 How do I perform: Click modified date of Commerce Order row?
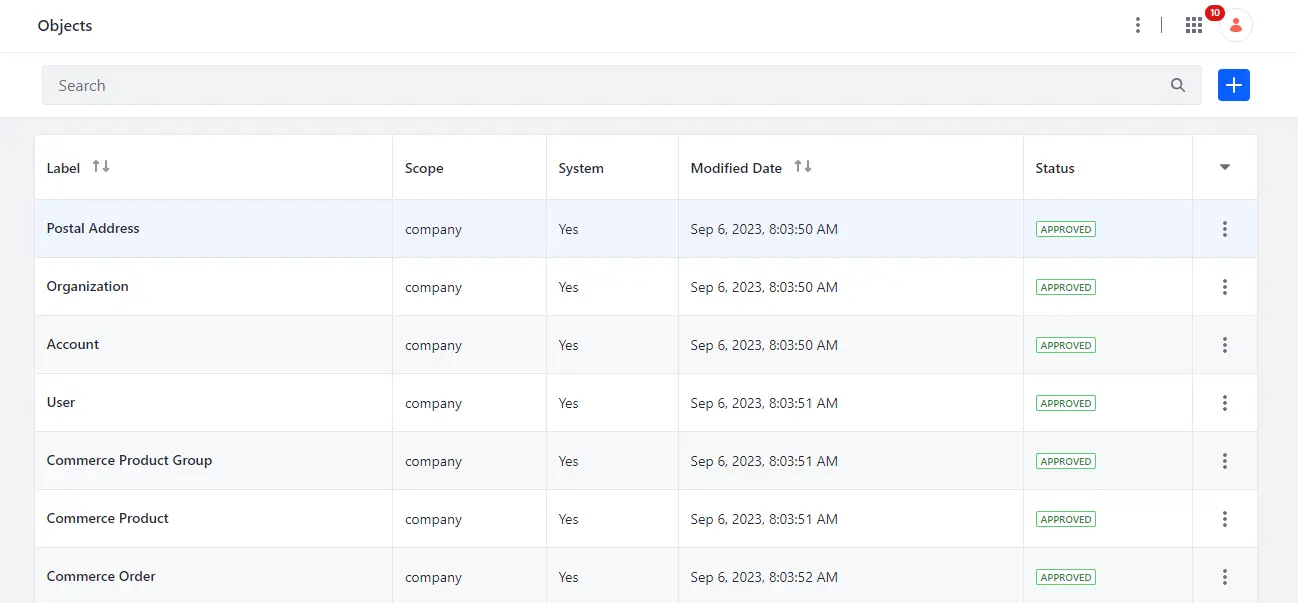click(764, 577)
